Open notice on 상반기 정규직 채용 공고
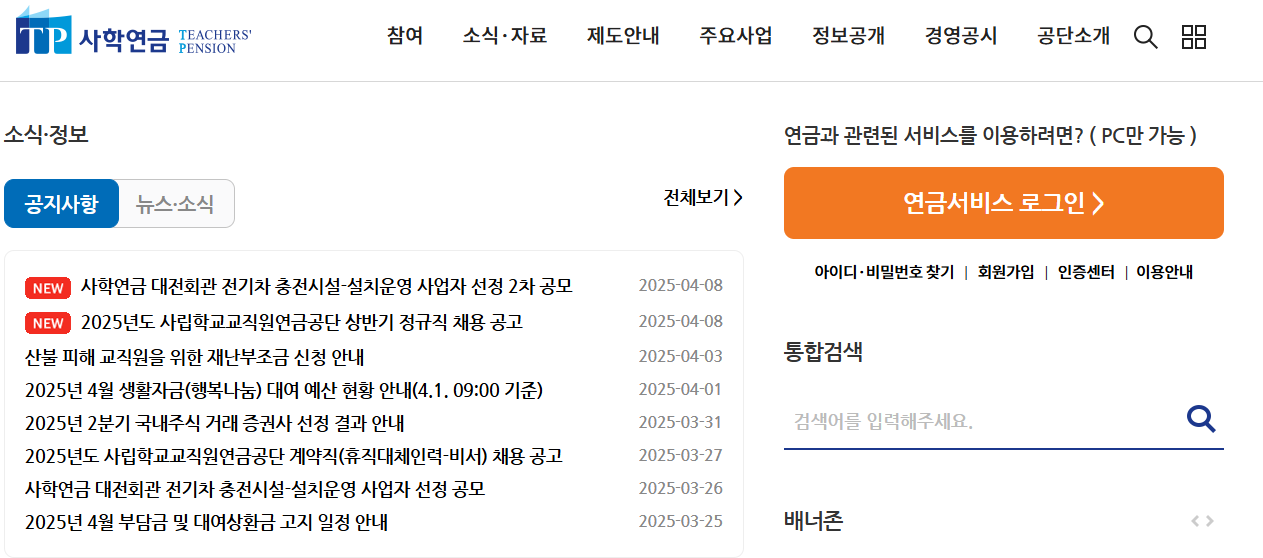The image size is (1263, 558). (x=302, y=322)
